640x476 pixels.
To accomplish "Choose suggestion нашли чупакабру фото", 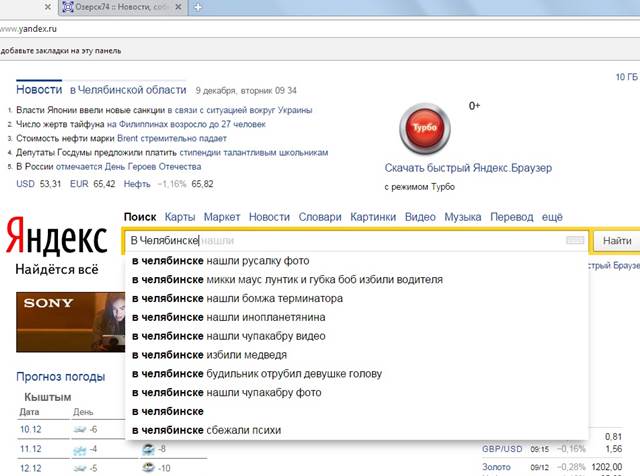I will pyautogui.click(x=356, y=392).
